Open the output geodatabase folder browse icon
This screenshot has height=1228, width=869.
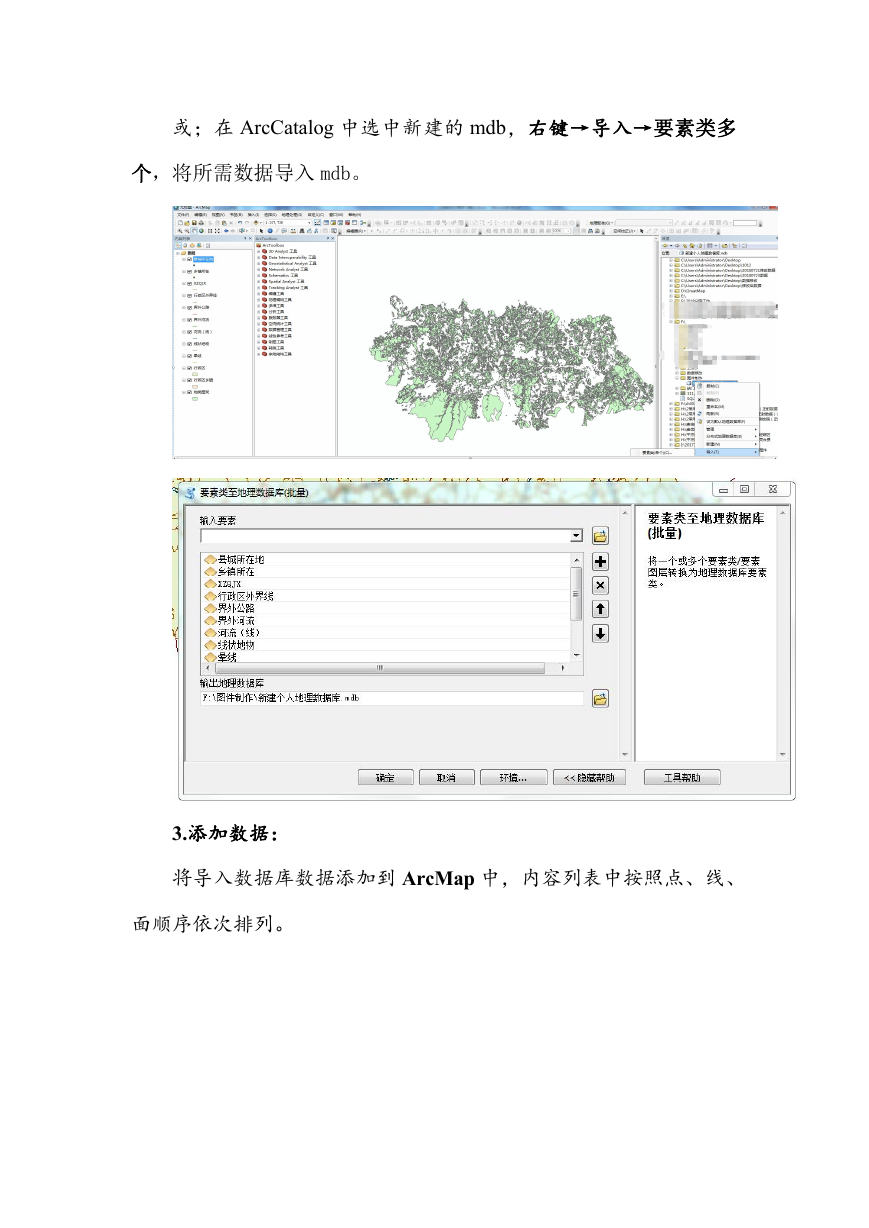coord(600,699)
